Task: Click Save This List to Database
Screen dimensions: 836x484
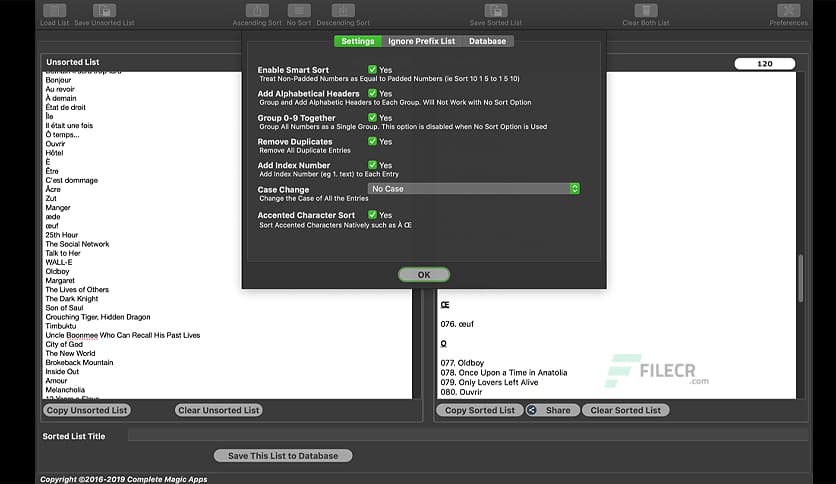Action: pyautogui.click(x=283, y=456)
